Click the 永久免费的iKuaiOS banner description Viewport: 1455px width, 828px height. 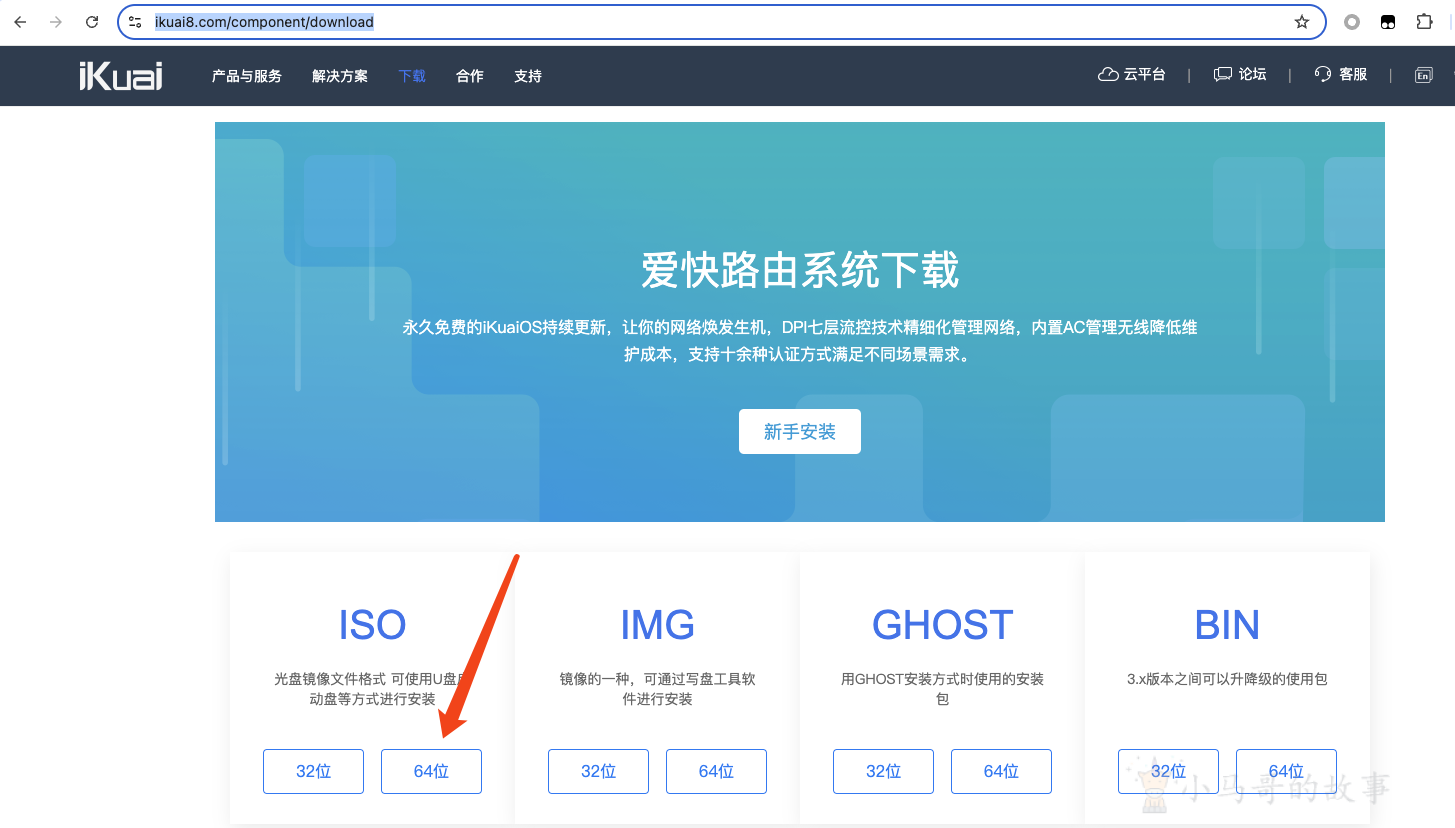coord(800,340)
